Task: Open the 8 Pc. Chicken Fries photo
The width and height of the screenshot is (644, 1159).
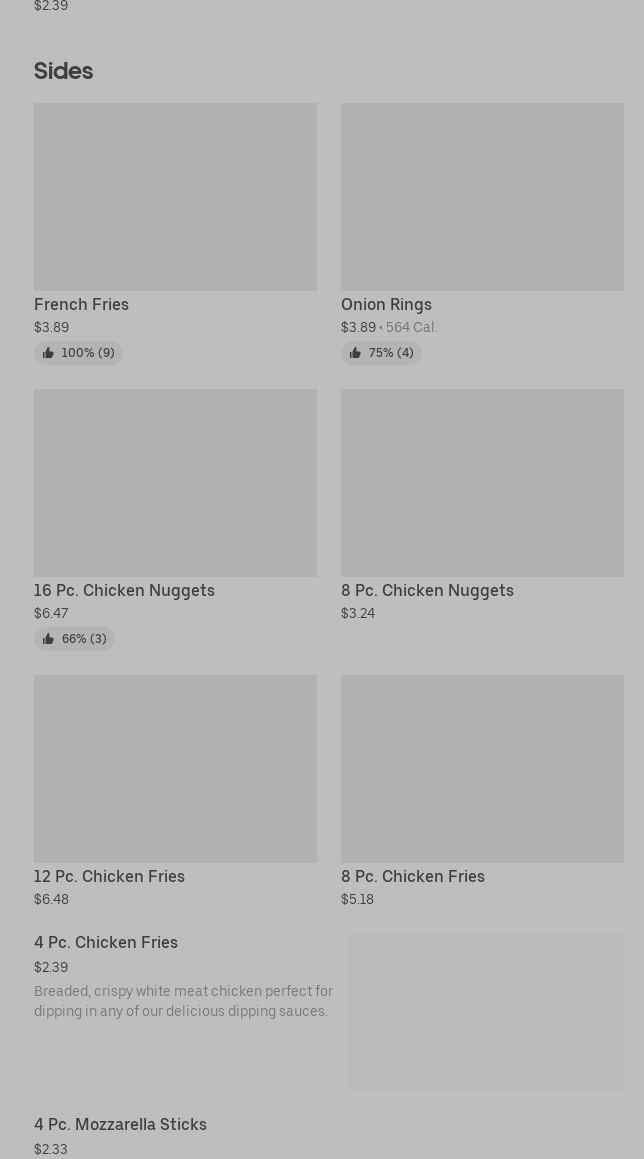Action: point(482,769)
